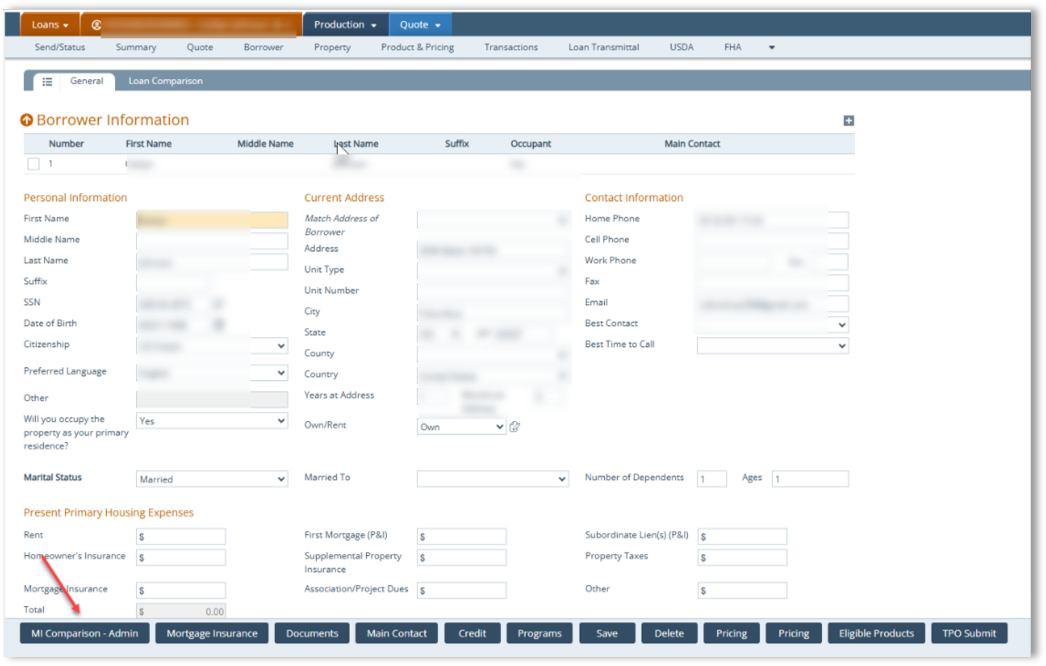Viewport: 1046px width, 666px height.
Task: Click the MI Comparison - Admin button
Action: 85,633
